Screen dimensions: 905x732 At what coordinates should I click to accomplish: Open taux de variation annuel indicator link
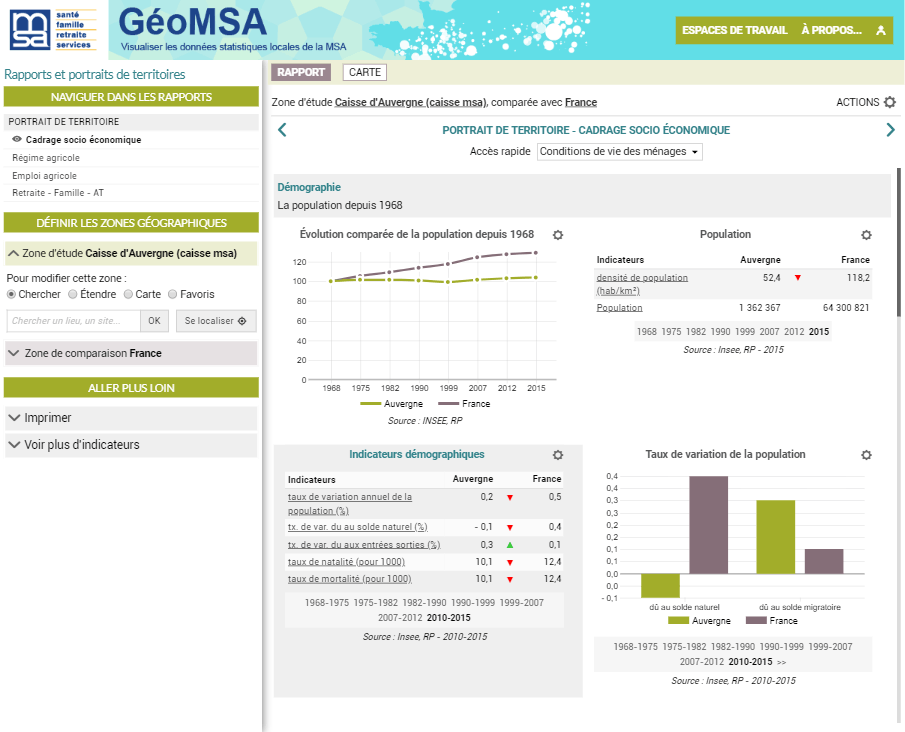[x=350, y=504]
